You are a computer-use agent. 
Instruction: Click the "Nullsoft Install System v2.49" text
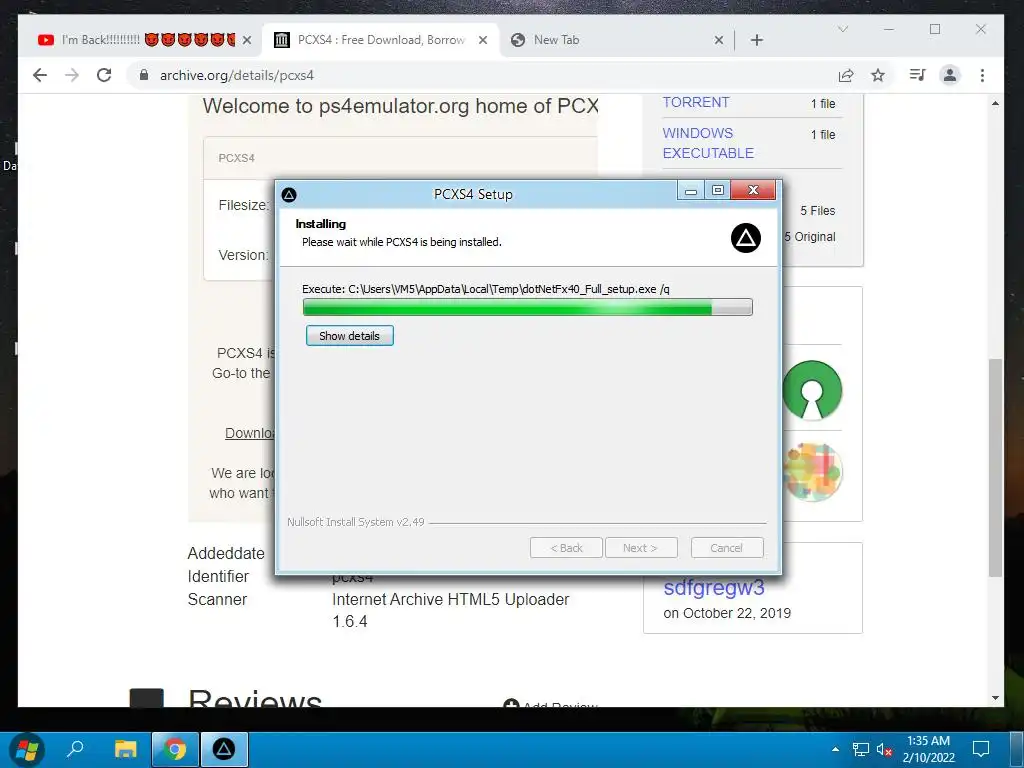click(356, 522)
